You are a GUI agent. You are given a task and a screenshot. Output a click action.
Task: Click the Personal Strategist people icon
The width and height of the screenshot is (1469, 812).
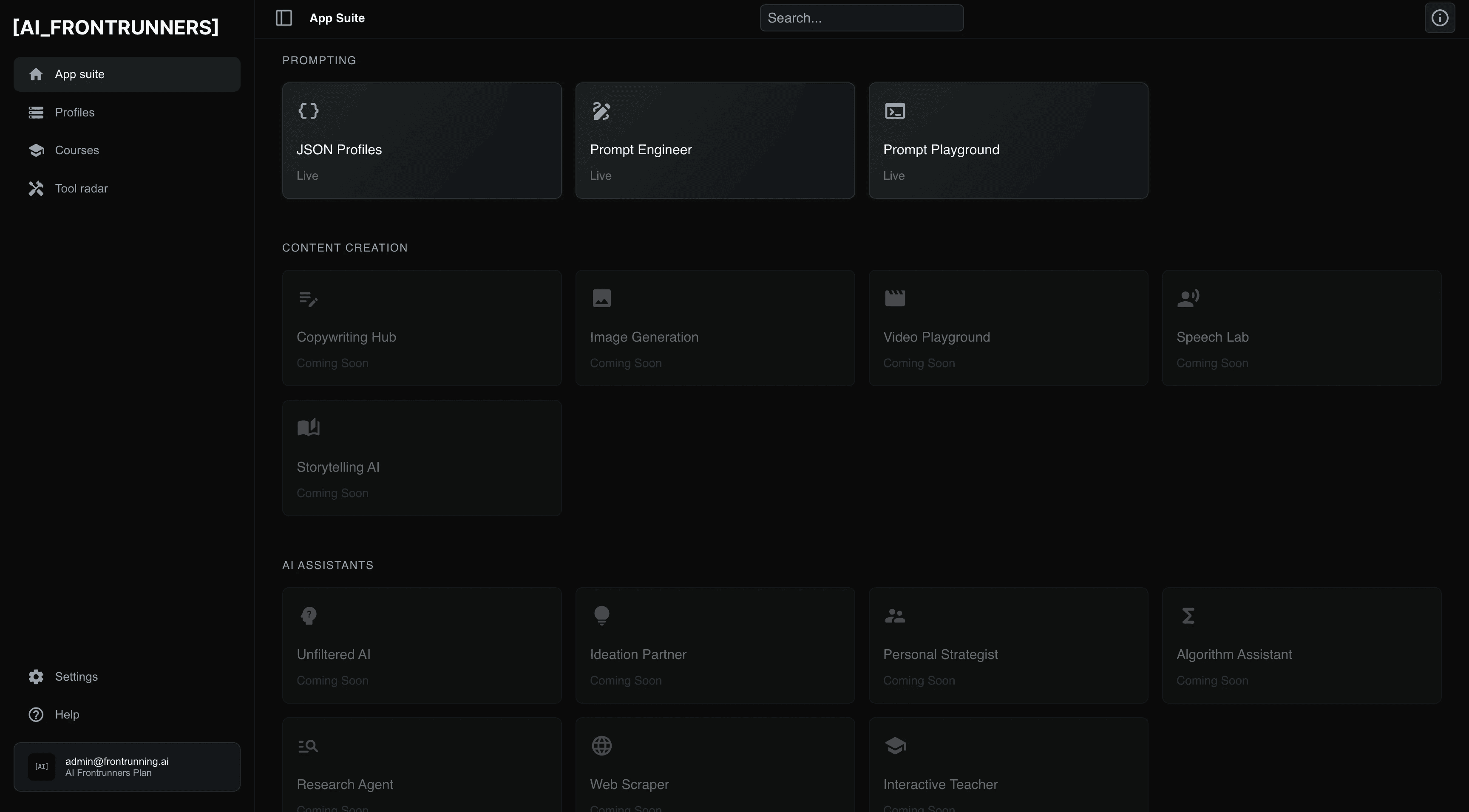(x=895, y=616)
